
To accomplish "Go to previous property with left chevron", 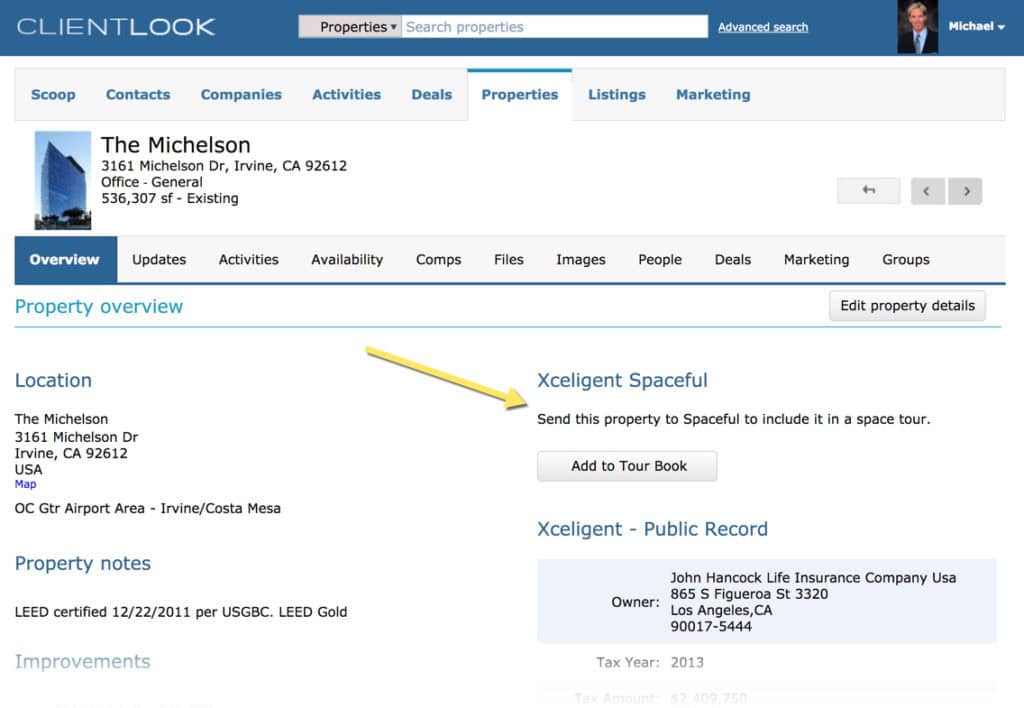I will point(927,191).
